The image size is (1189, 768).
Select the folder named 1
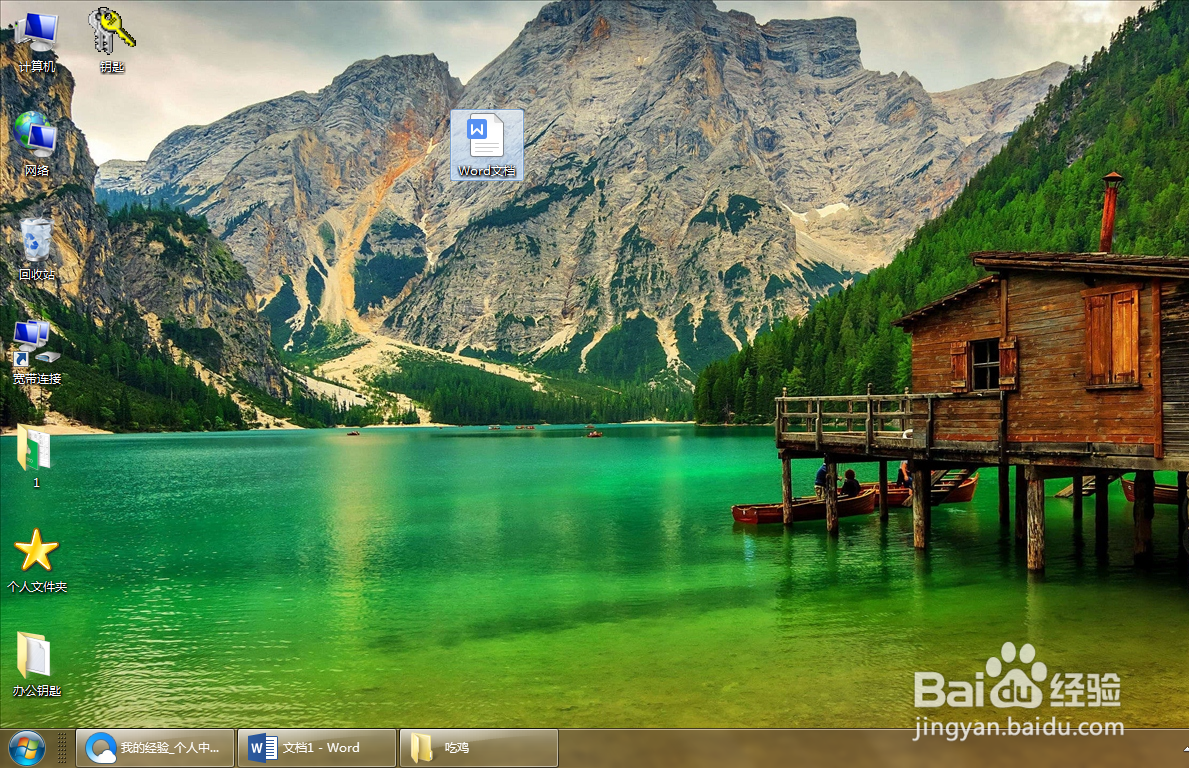pos(35,456)
